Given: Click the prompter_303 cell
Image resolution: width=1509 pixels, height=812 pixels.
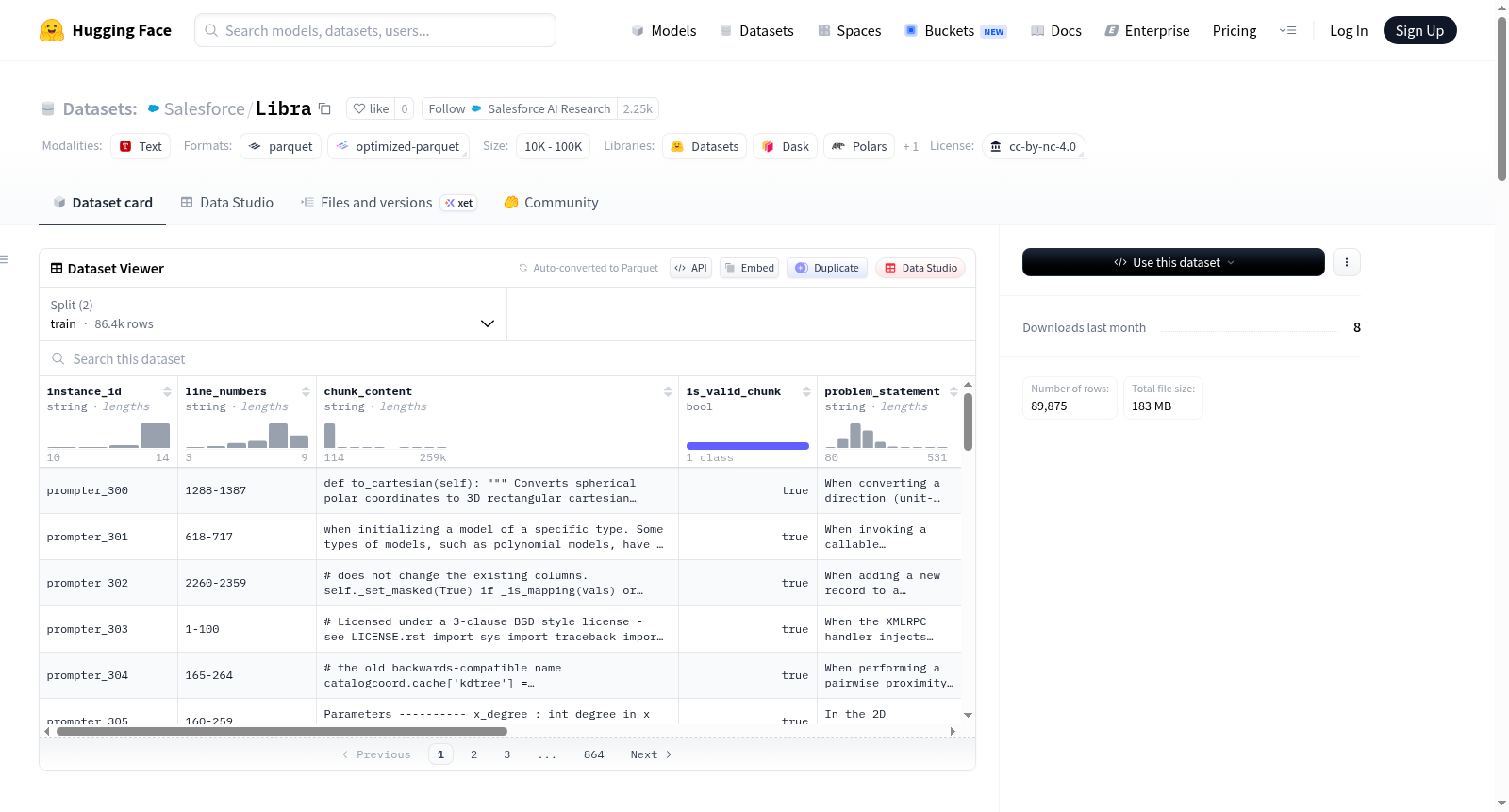Looking at the screenshot, I should (x=108, y=629).
